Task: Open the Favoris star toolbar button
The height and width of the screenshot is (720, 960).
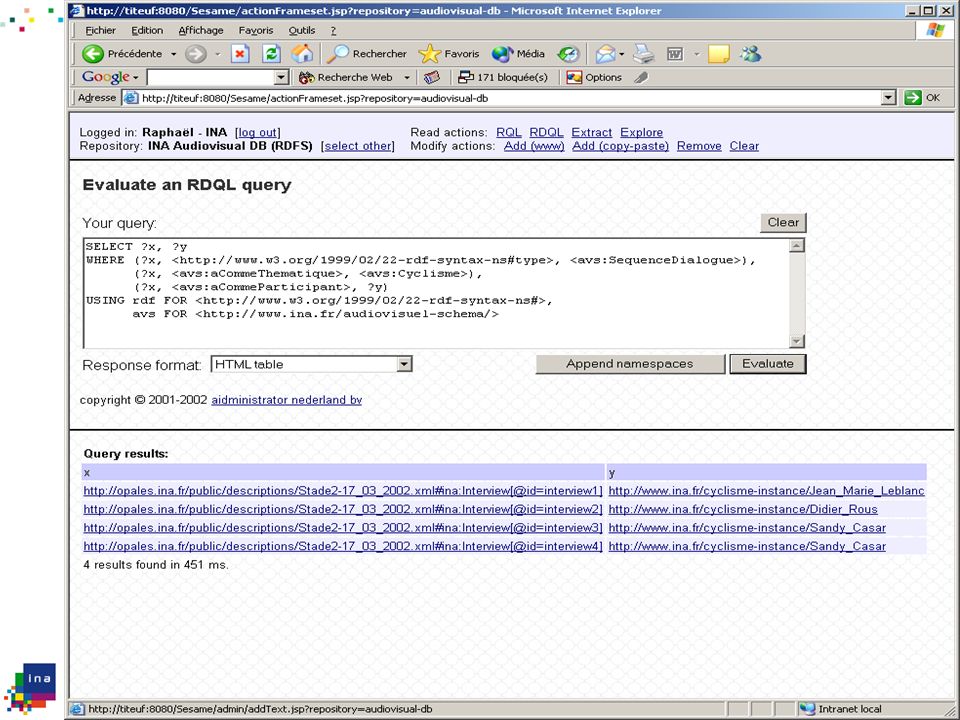Action: tap(449, 54)
